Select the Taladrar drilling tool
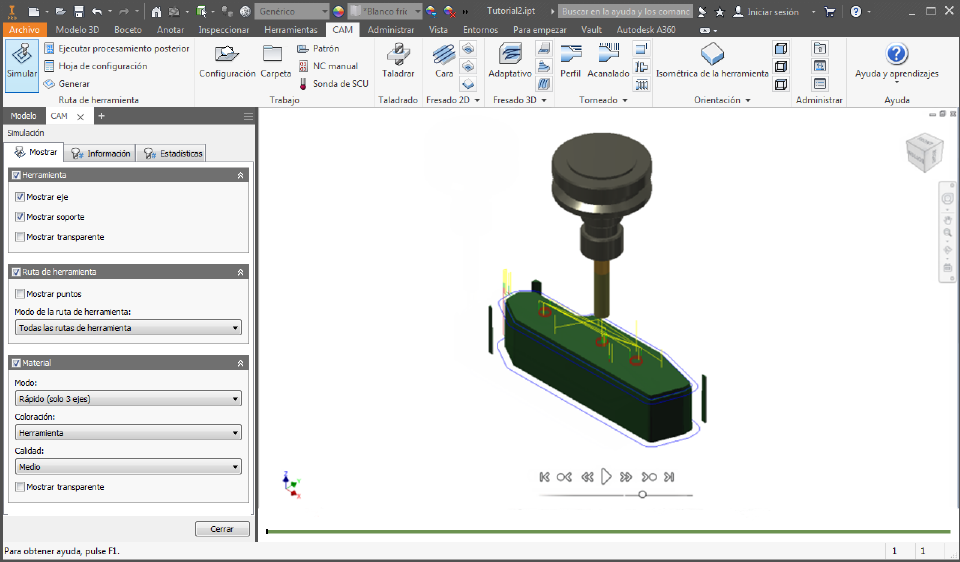This screenshot has width=960, height=562. (398, 61)
